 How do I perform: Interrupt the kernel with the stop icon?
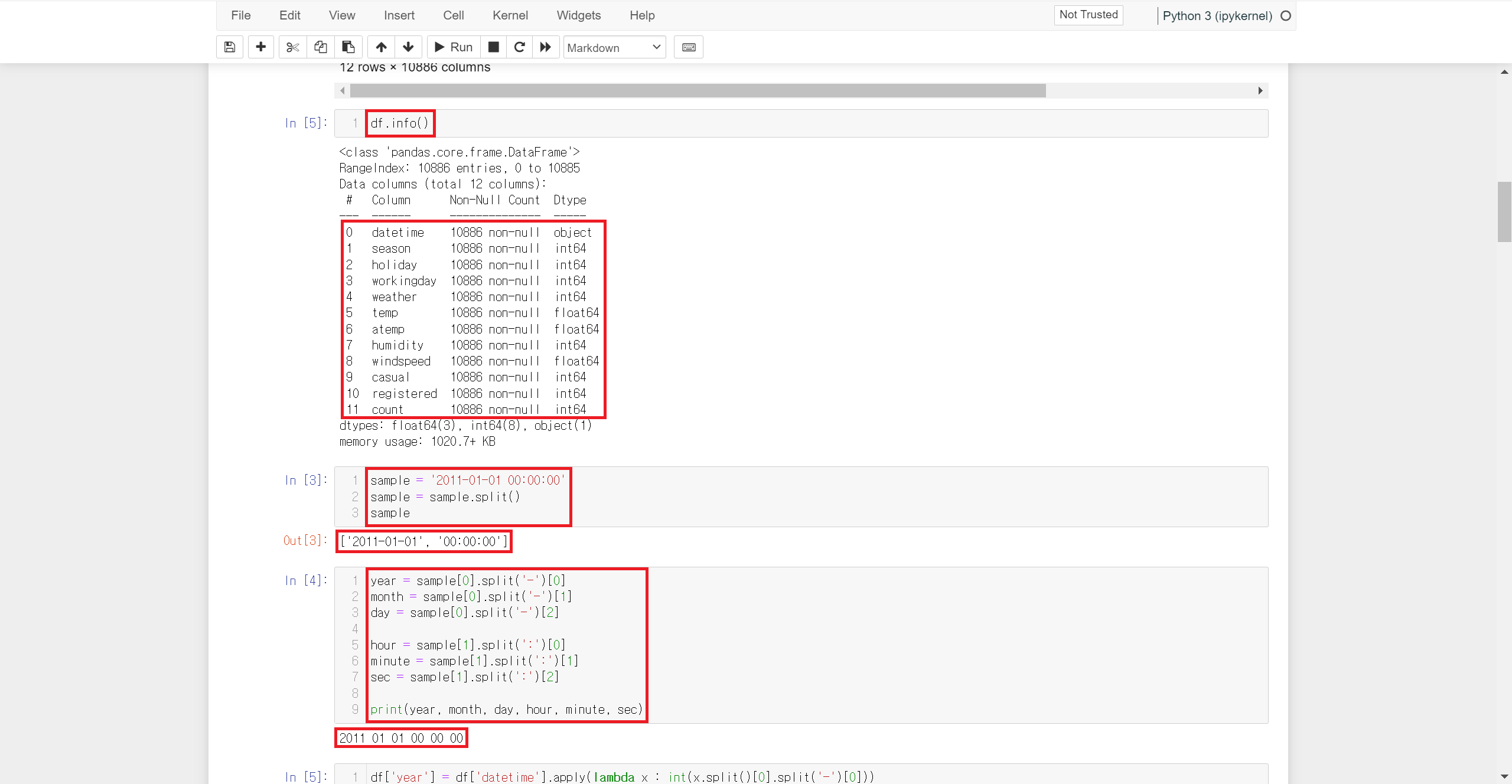point(494,47)
